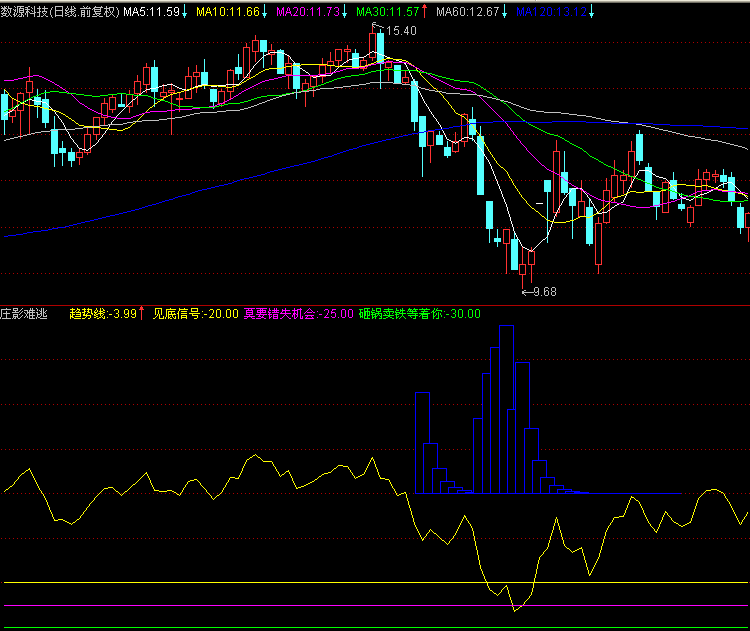Click the 9.68 low price marker
This screenshot has width=750, height=631.
(x=544, y=291)
